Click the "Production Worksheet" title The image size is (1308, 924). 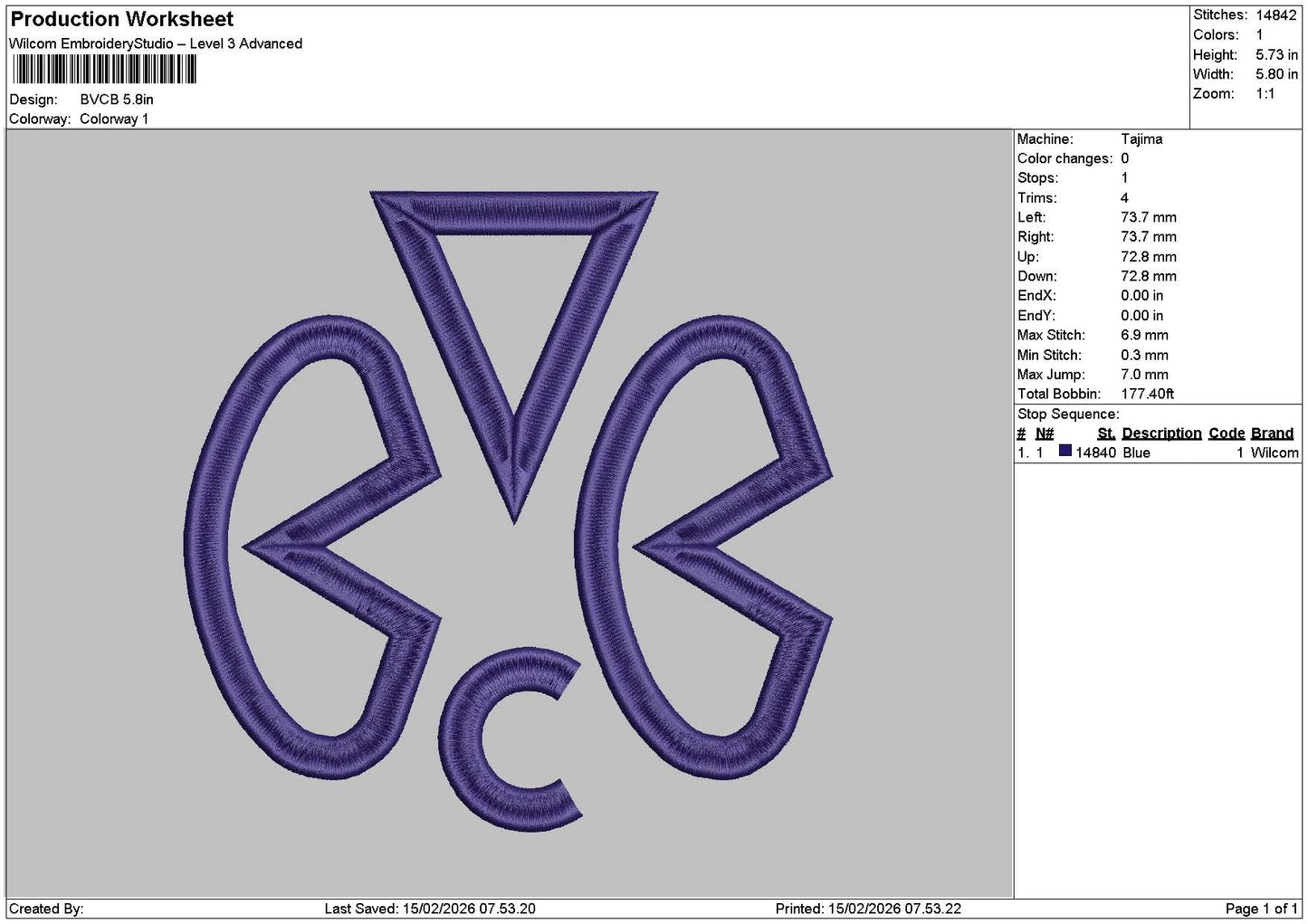pos(121,19)
